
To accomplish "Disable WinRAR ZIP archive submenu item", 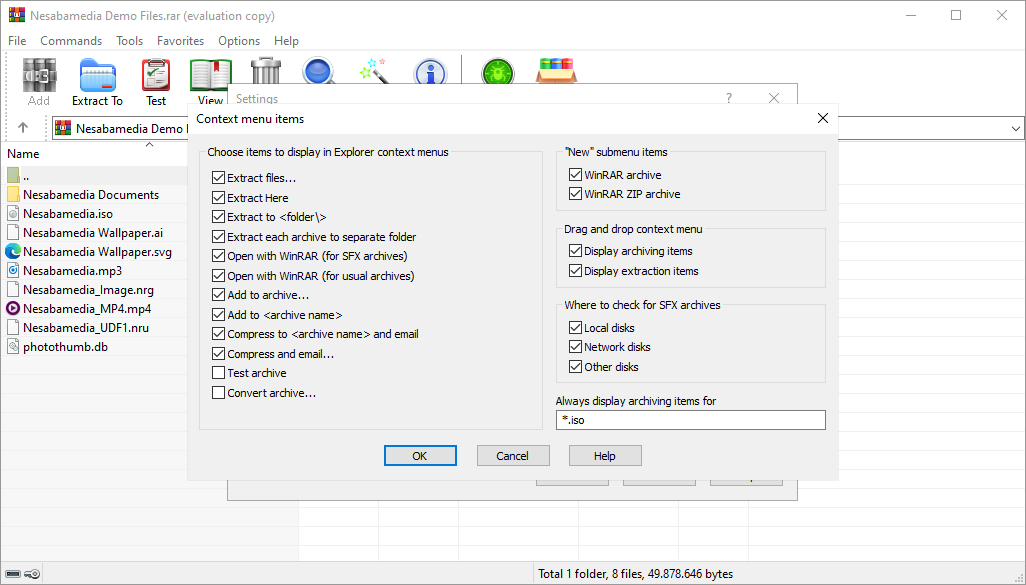I will [575, 194].
